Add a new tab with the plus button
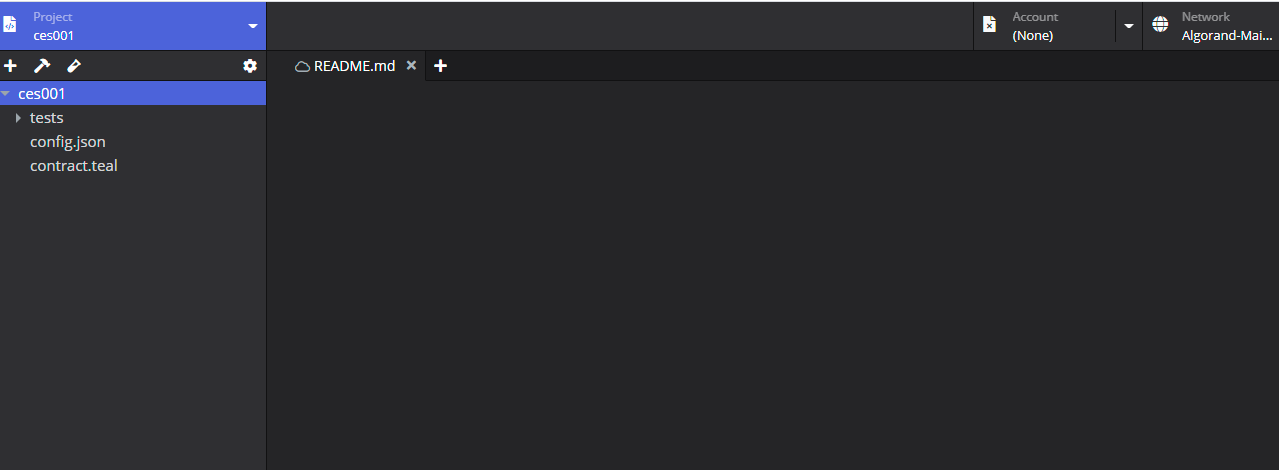The height and width of the screenshot is (470, 1279). [440, 66]
